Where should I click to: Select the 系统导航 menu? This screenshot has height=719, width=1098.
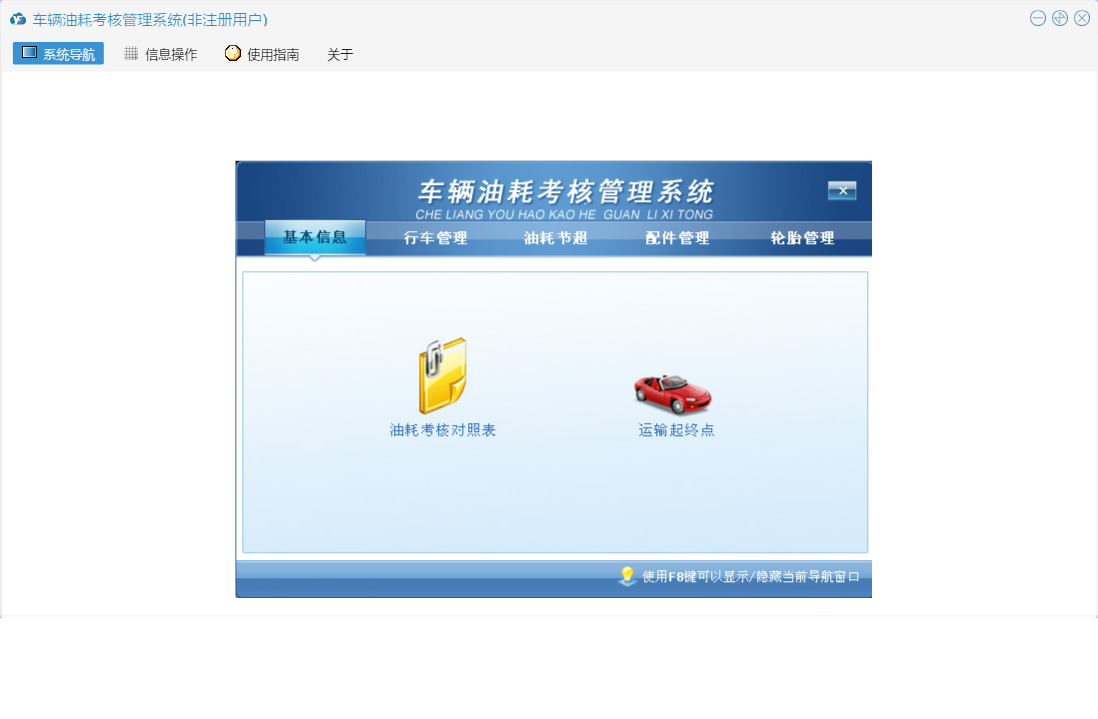click(58, 53)
